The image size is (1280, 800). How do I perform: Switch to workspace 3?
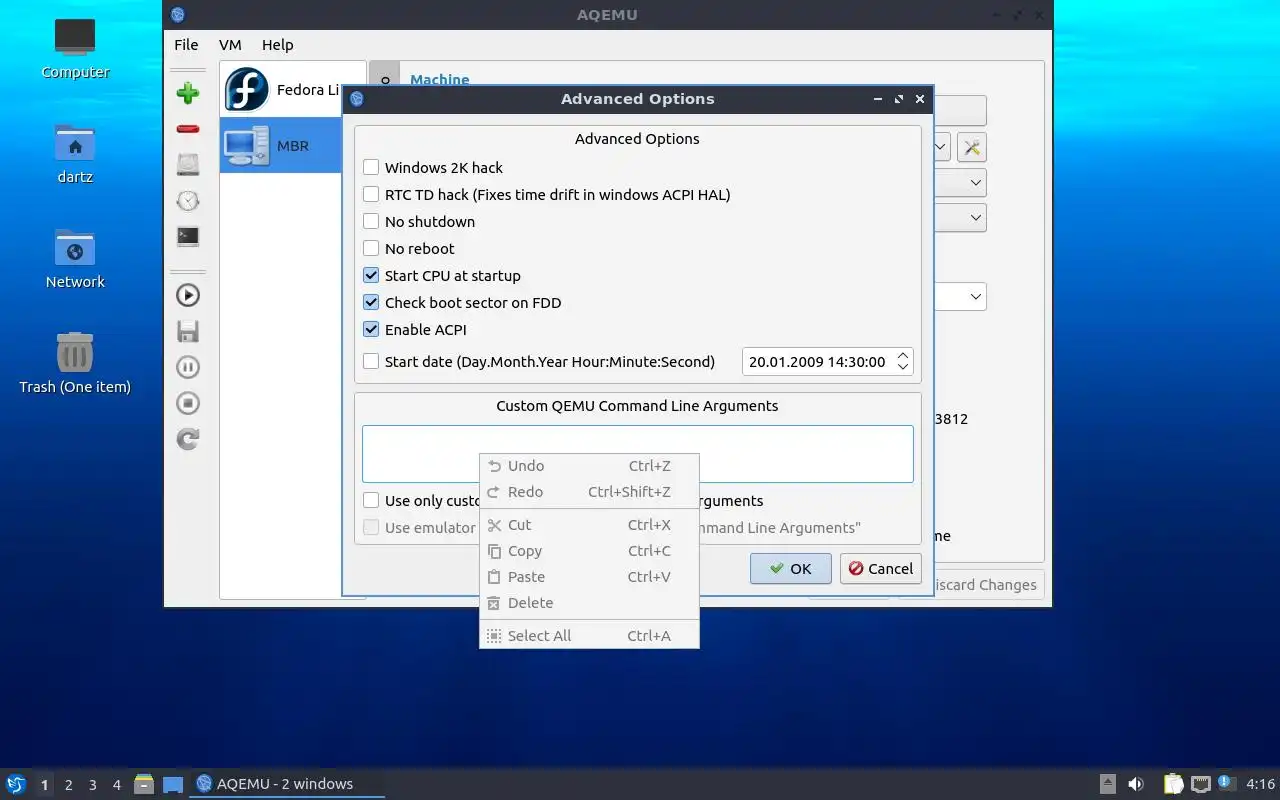click(92, 785)
